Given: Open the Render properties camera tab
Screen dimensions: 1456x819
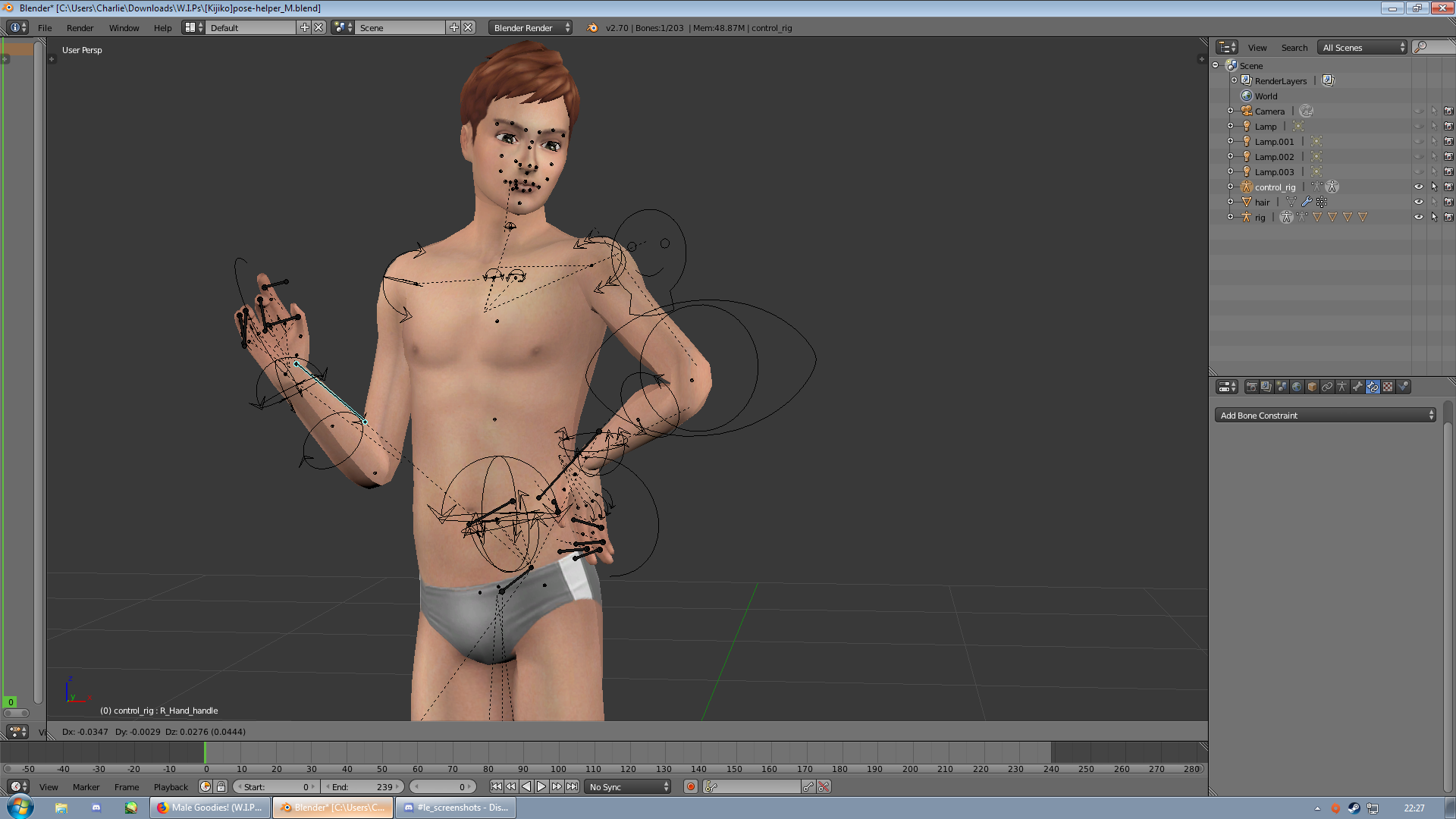Looking at the screenshot, I should tap(1252, 387).
